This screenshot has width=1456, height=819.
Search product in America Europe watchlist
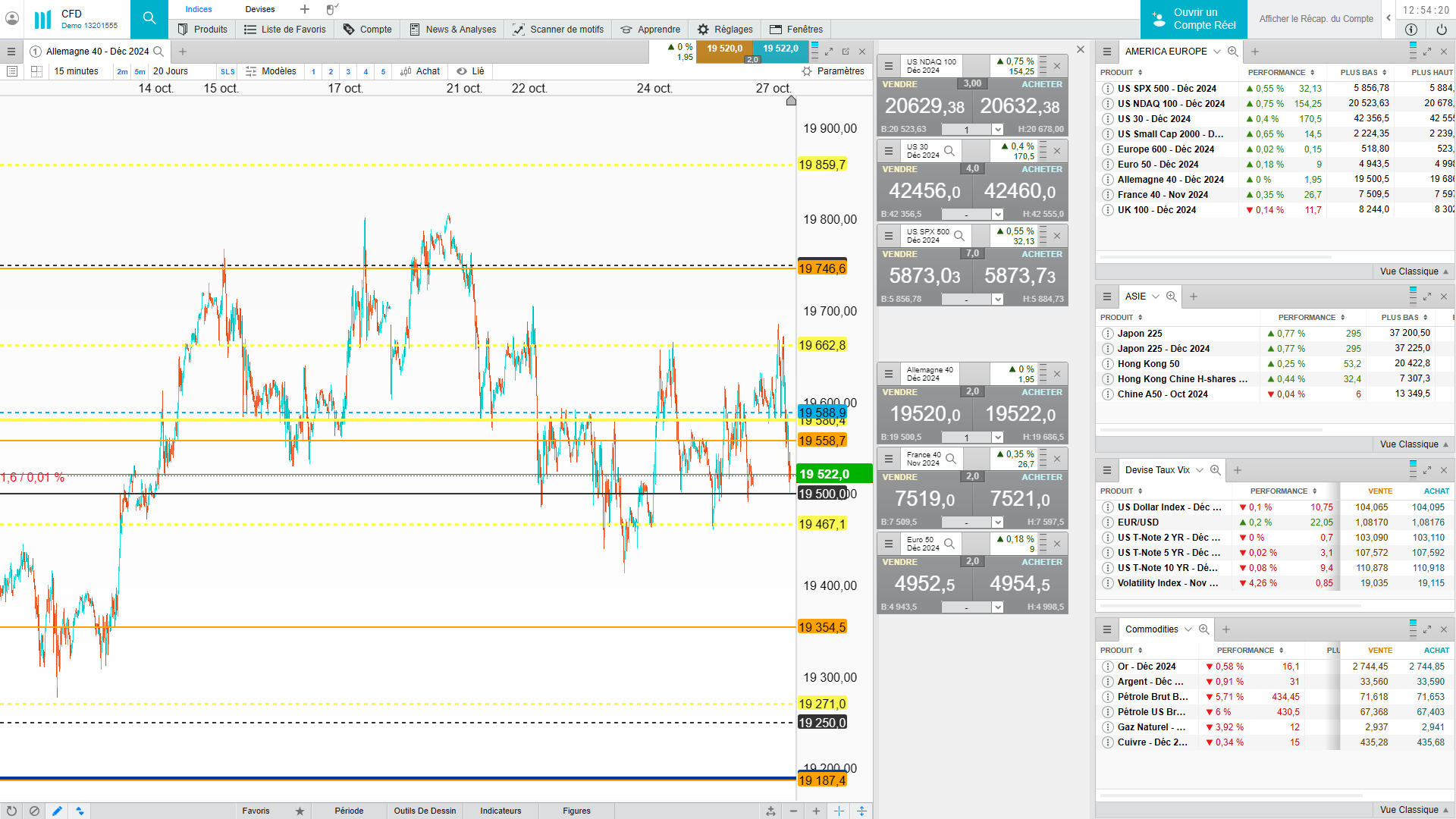pyautogui.click(x=1233, y=52)
